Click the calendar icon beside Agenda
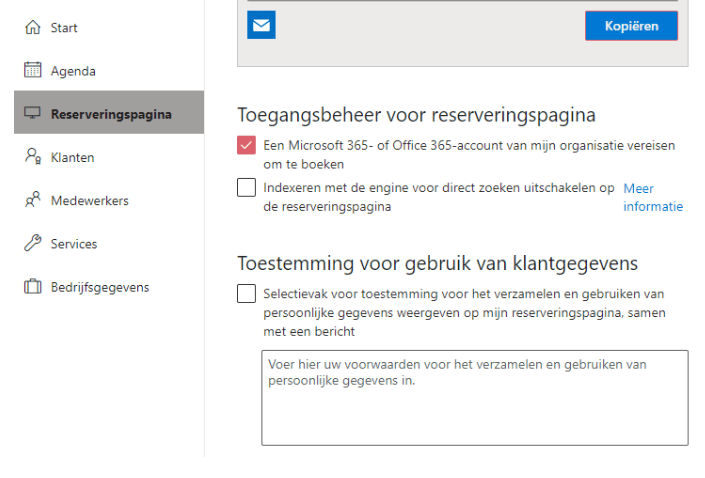 32,71
